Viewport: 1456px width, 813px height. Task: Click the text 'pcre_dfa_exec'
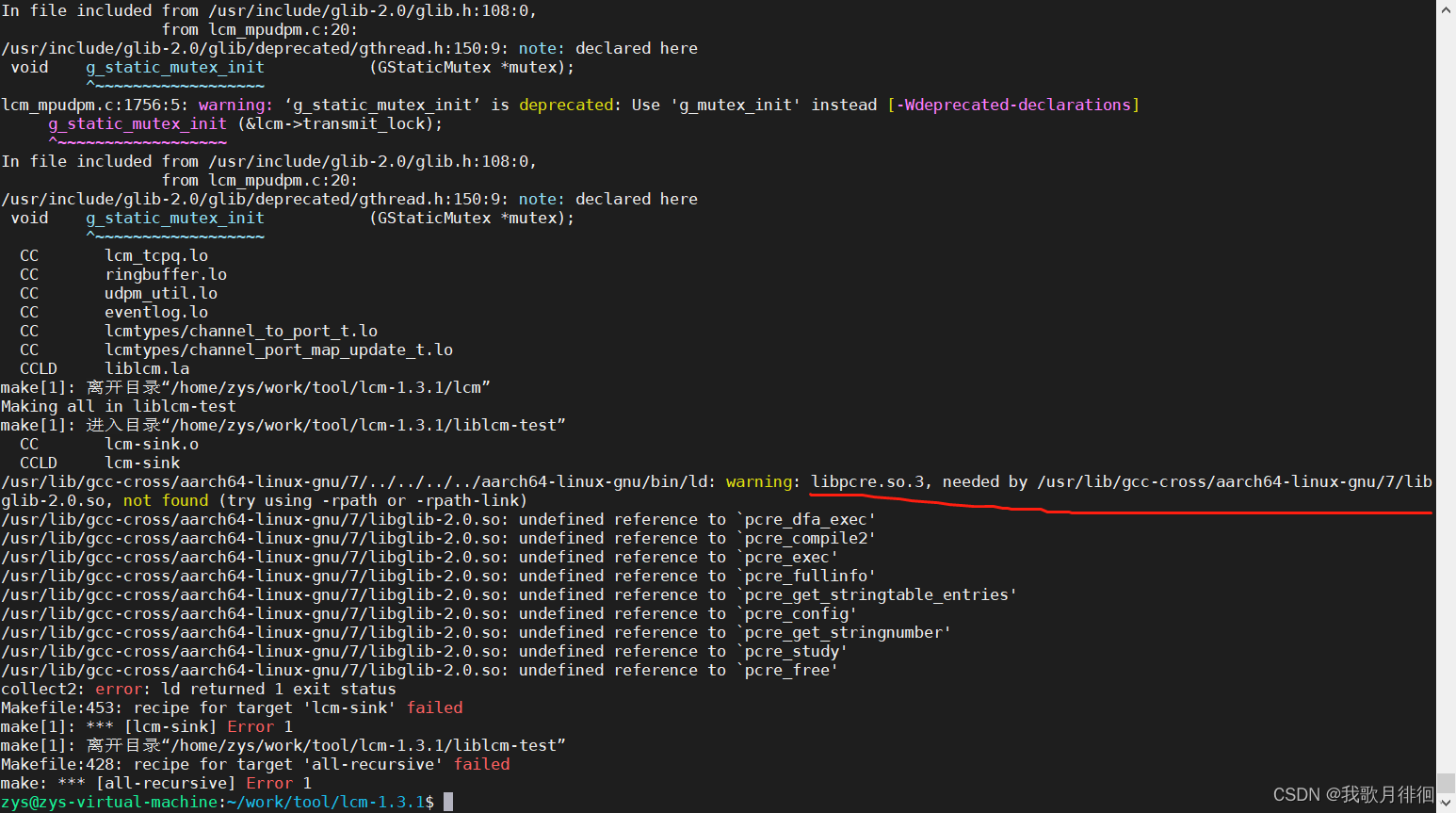tap(806, 519)
